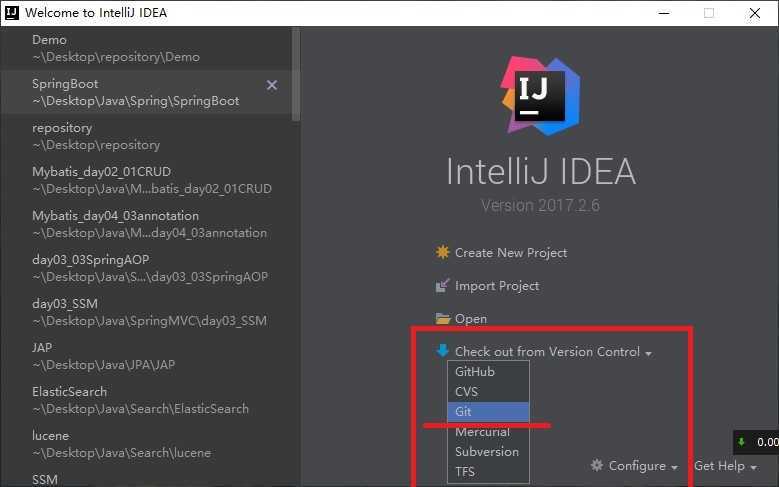Click the Create New Project star icon
The image size is (779, 487).
pos(442,252)
